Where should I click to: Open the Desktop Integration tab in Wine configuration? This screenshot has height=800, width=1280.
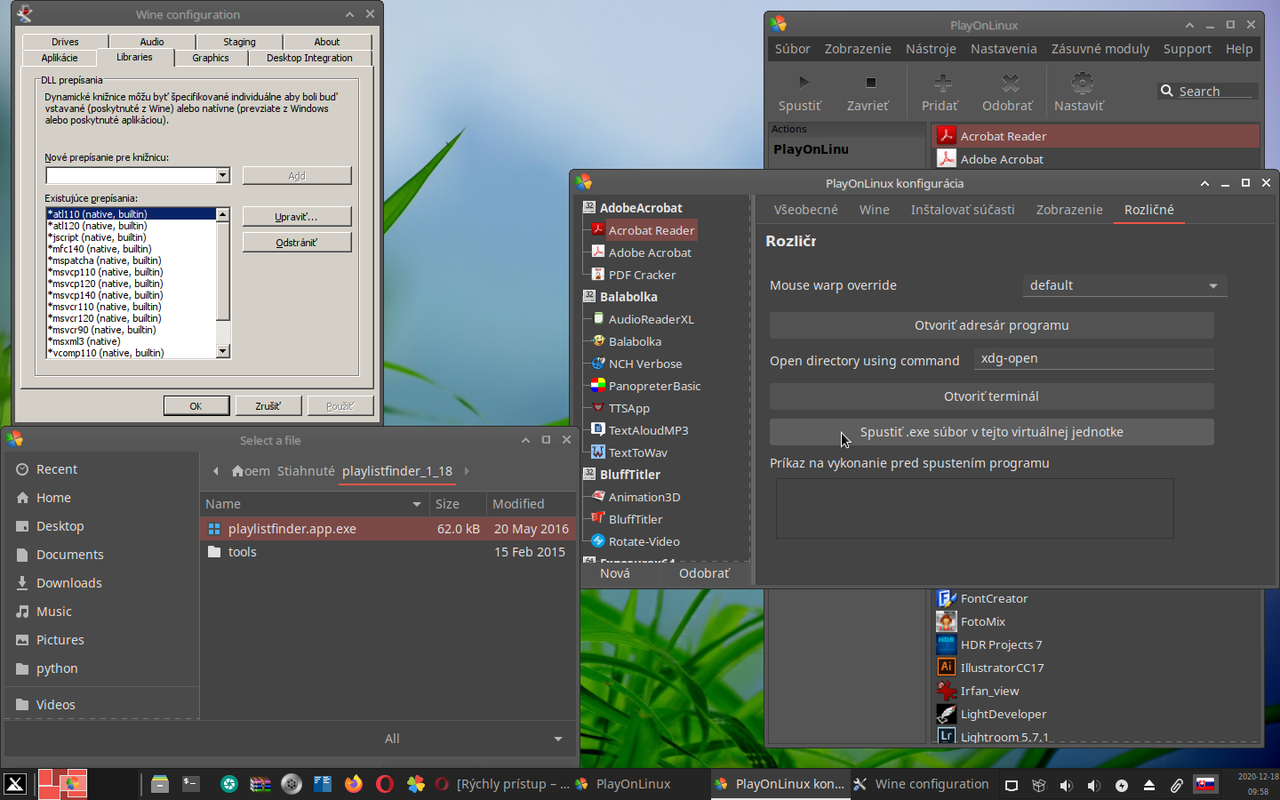309,58
